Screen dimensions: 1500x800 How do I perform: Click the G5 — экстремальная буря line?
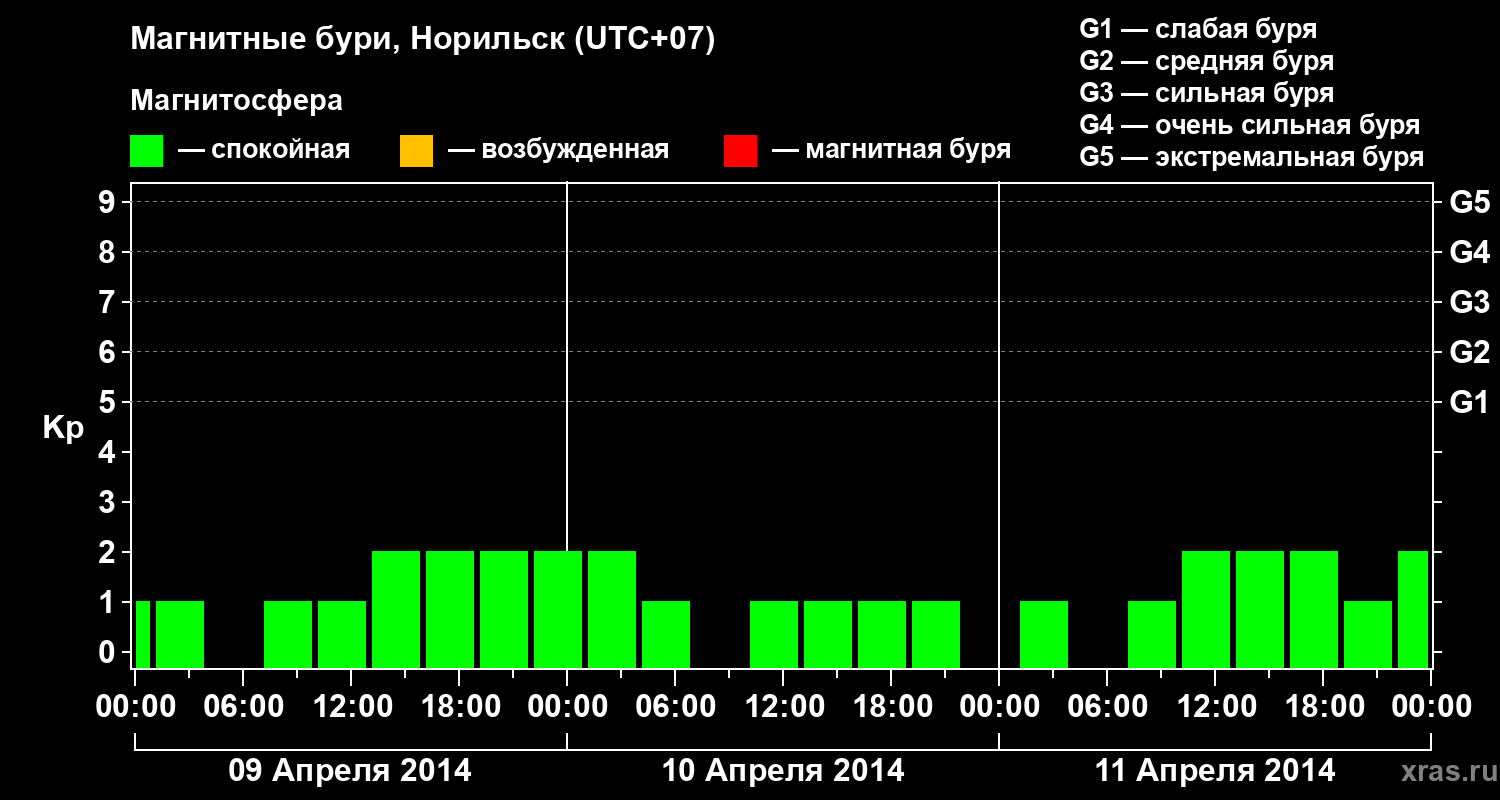tap(1251, 157)
